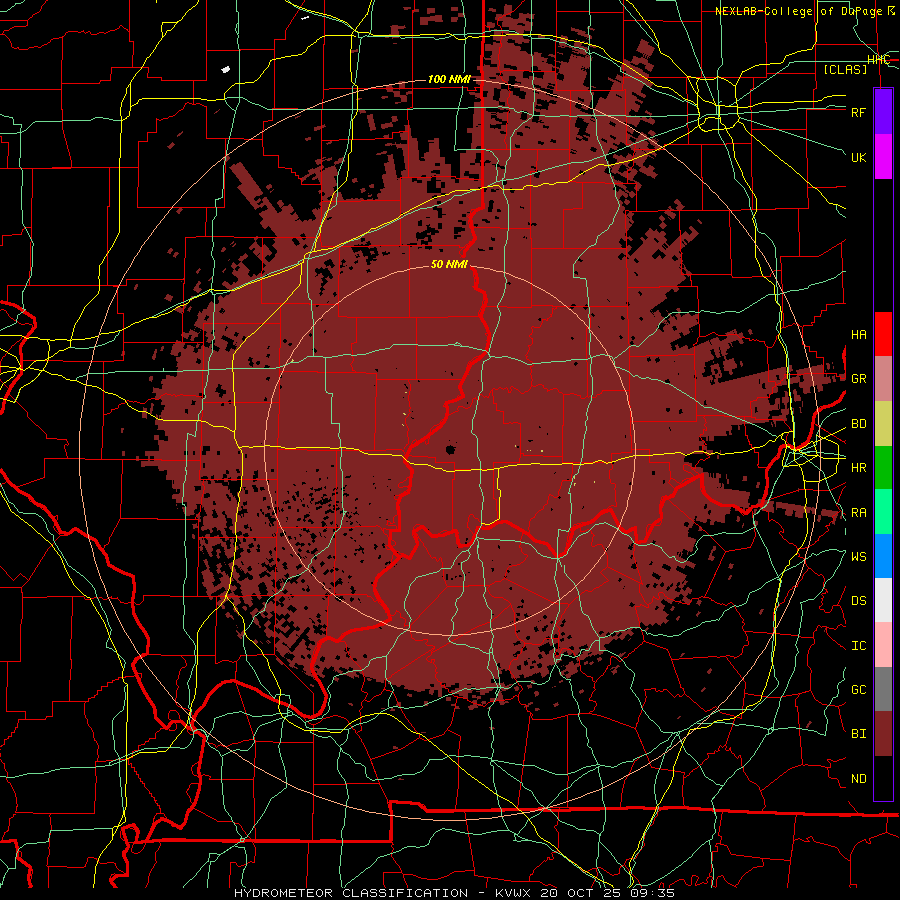Click the 20 OCT 25 date text

point(581,893)
